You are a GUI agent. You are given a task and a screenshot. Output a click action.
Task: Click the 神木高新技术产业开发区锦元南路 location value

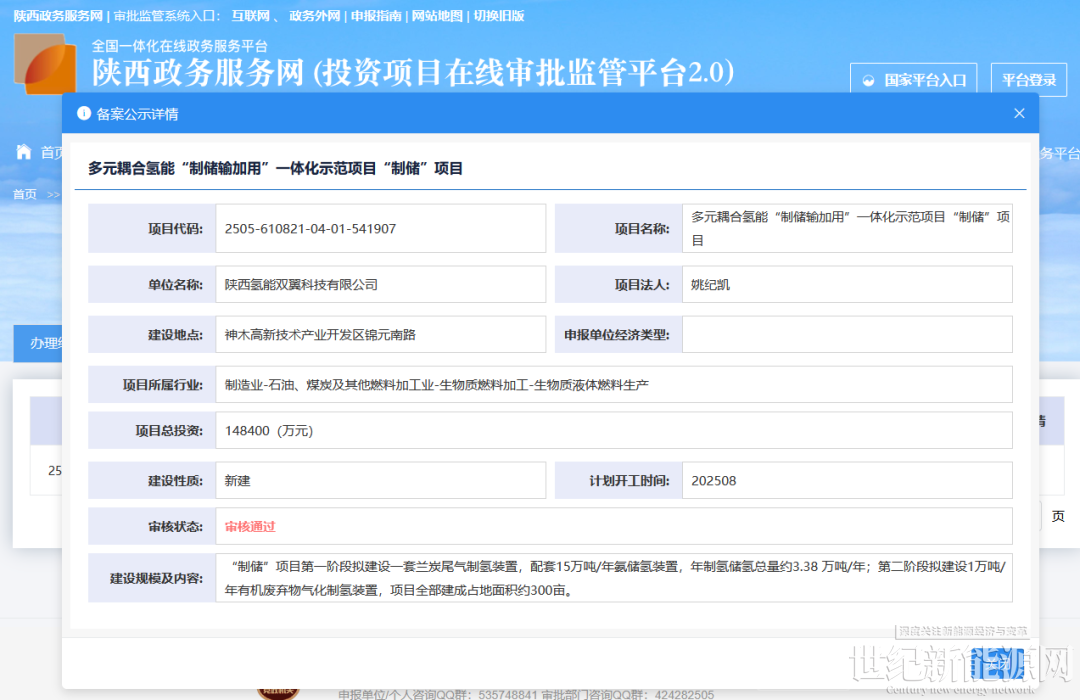[x=320, y=335]
